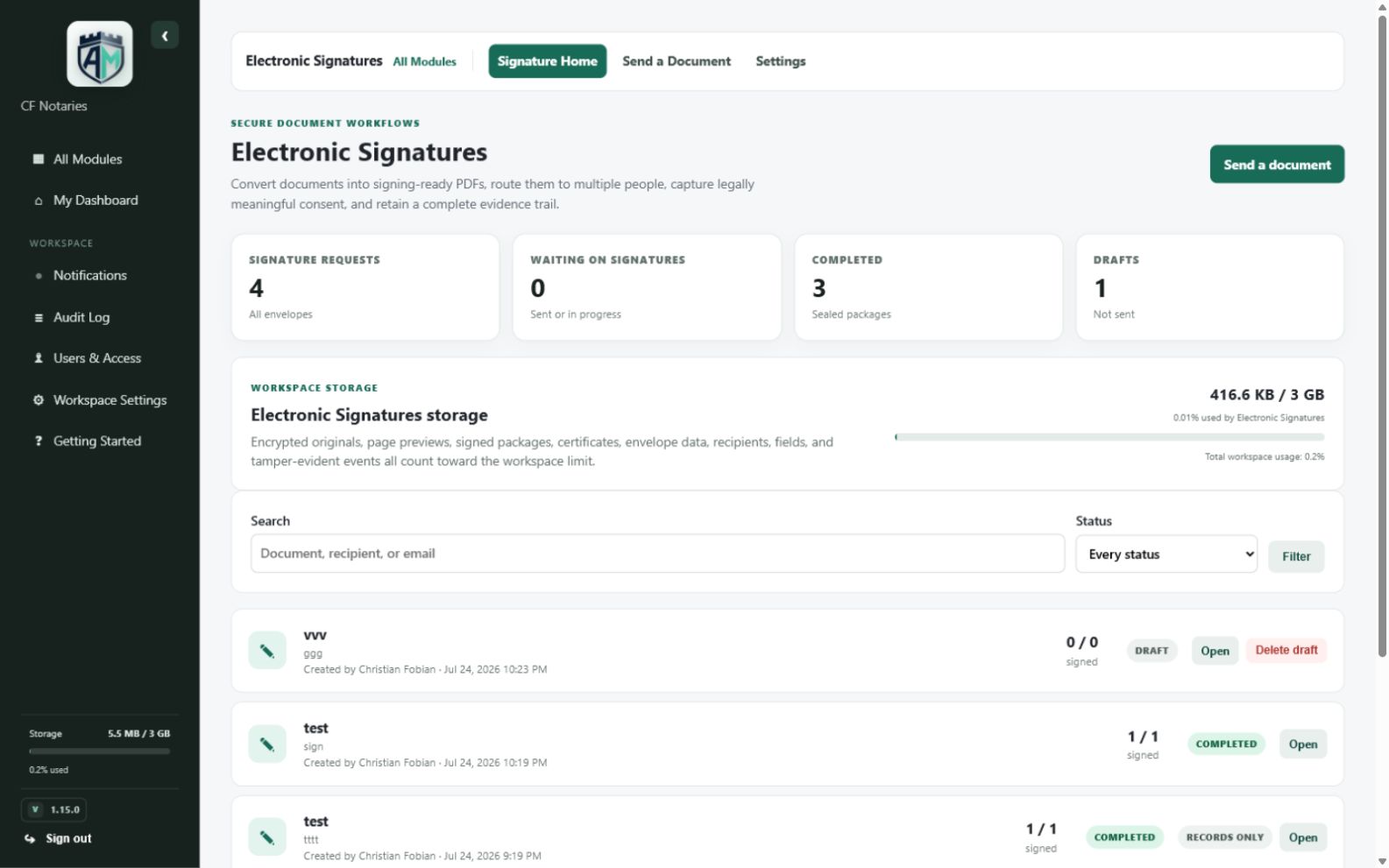Click the pen icon on the test sign row

[267, 745]
